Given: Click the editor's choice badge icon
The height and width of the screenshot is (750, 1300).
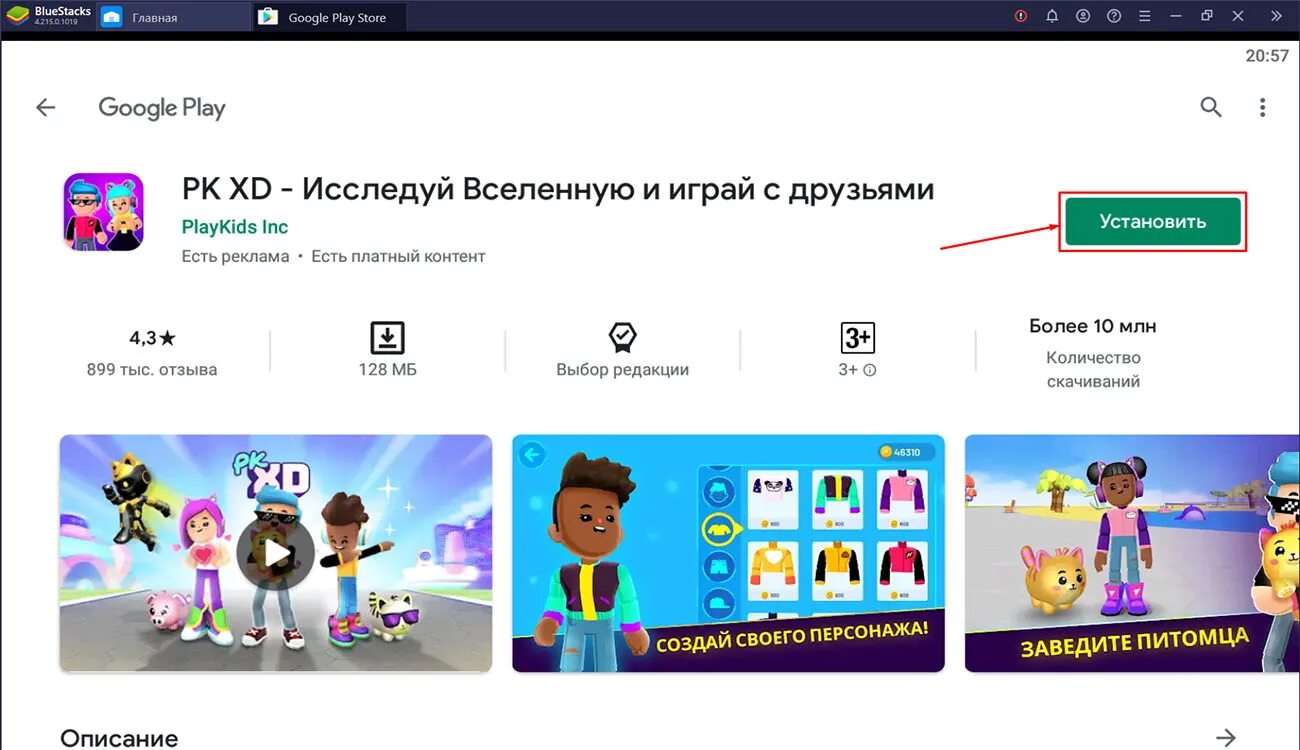Looking at the screenshot, I should 623,338.
